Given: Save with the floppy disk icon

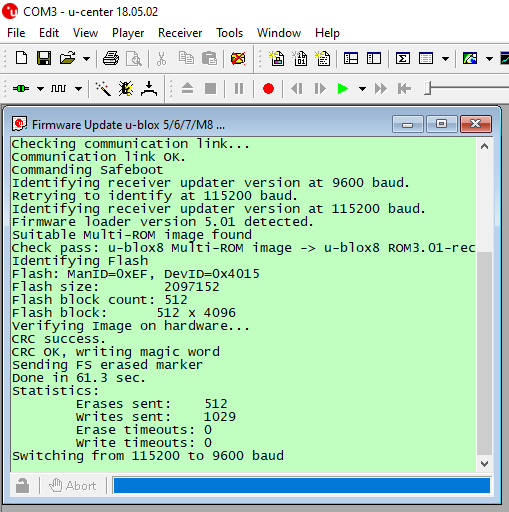Looking at the screenshot, I should click(44, 58).
